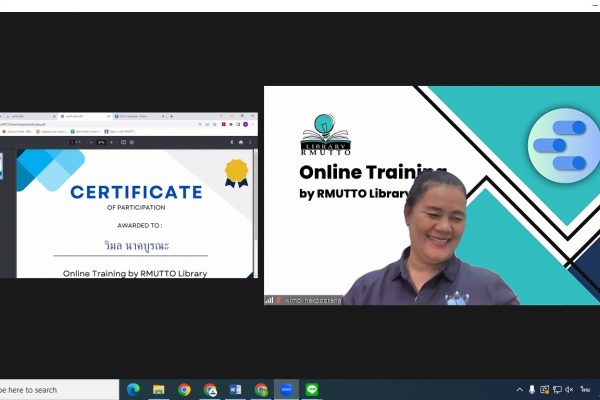Click the PDF zoom in button
Viewport: 600px width, 400px height.
(x=111, y=142)
